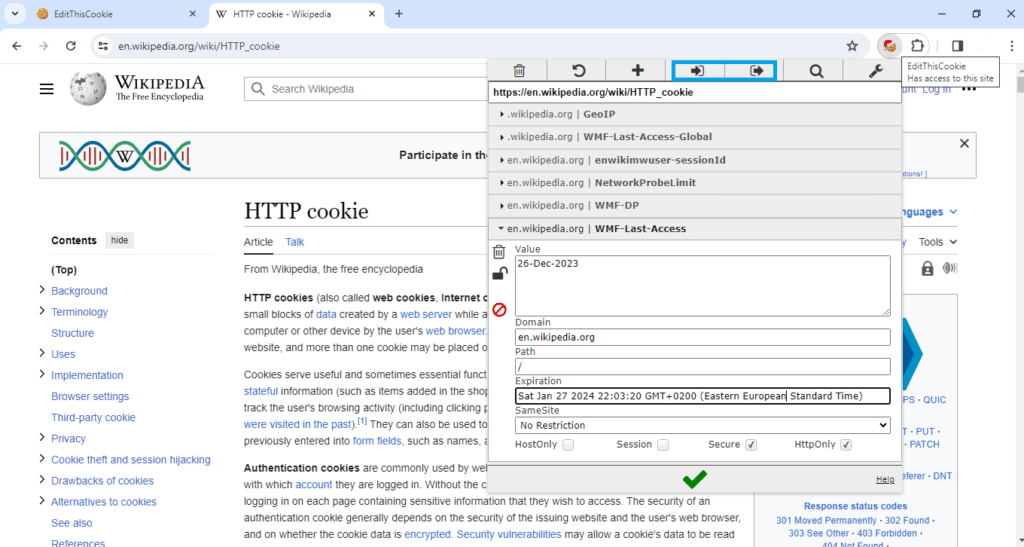The width and height of the screenshot is (1024, 547).
Task: Click the browser address bar URL
Action: pyautogui.click(x=199, y=46)
